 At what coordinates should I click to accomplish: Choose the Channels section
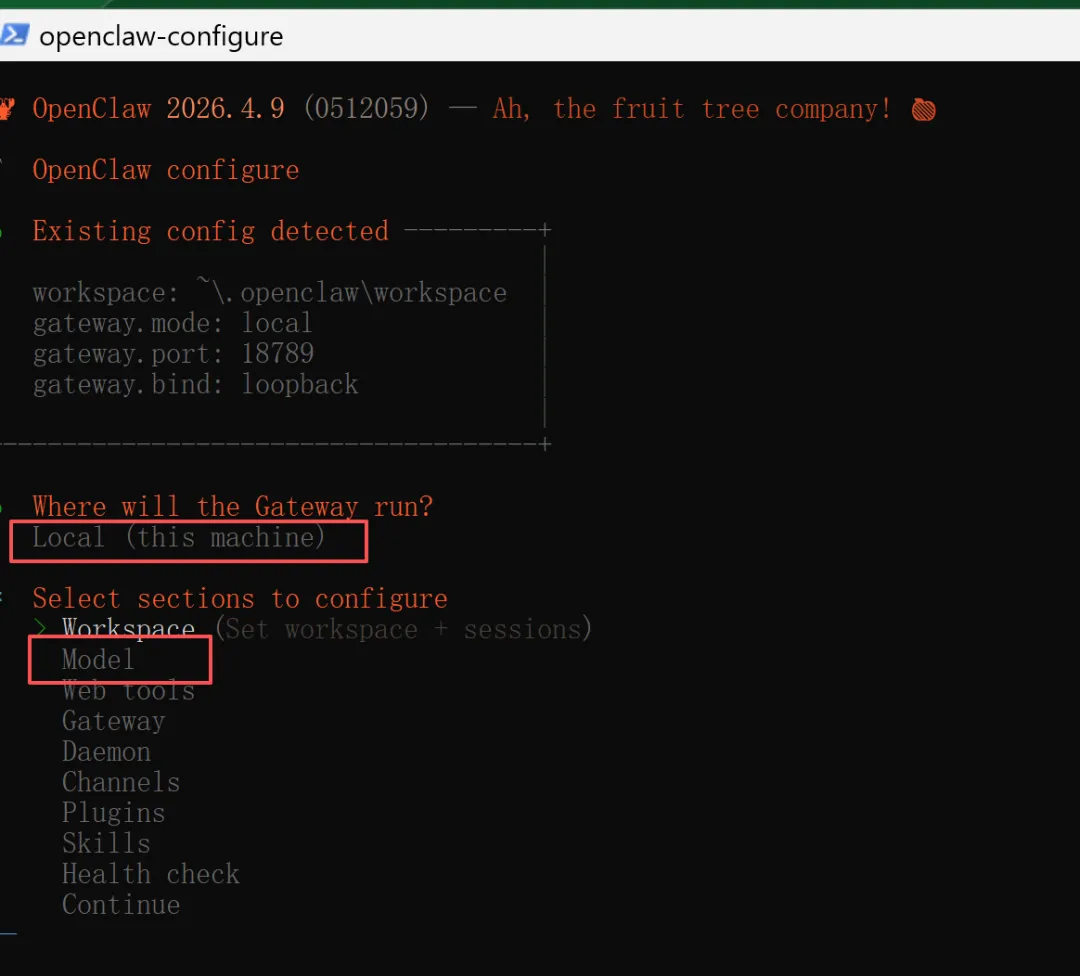coord(121,782)
